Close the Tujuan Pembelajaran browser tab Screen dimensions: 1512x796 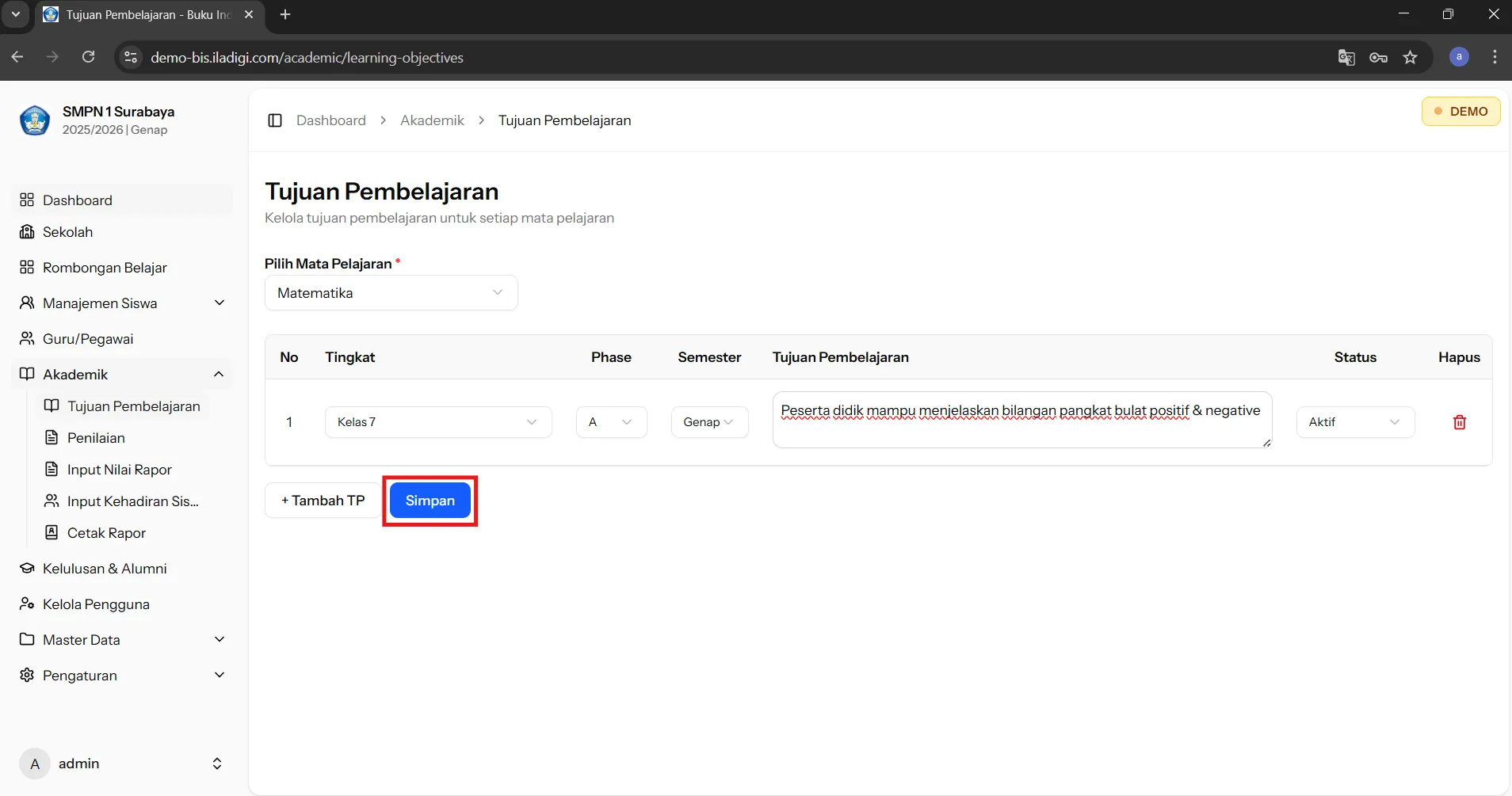[249, 14]
